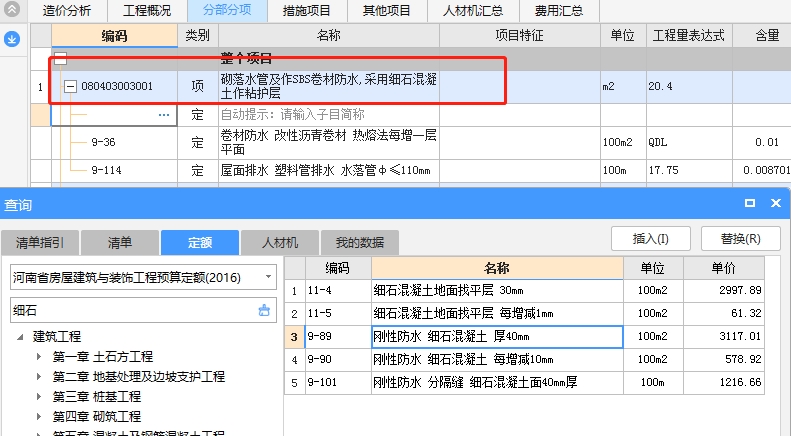Click the 单价 header in query results
This screenshot has height=436, width=791.
pos(723,268)
